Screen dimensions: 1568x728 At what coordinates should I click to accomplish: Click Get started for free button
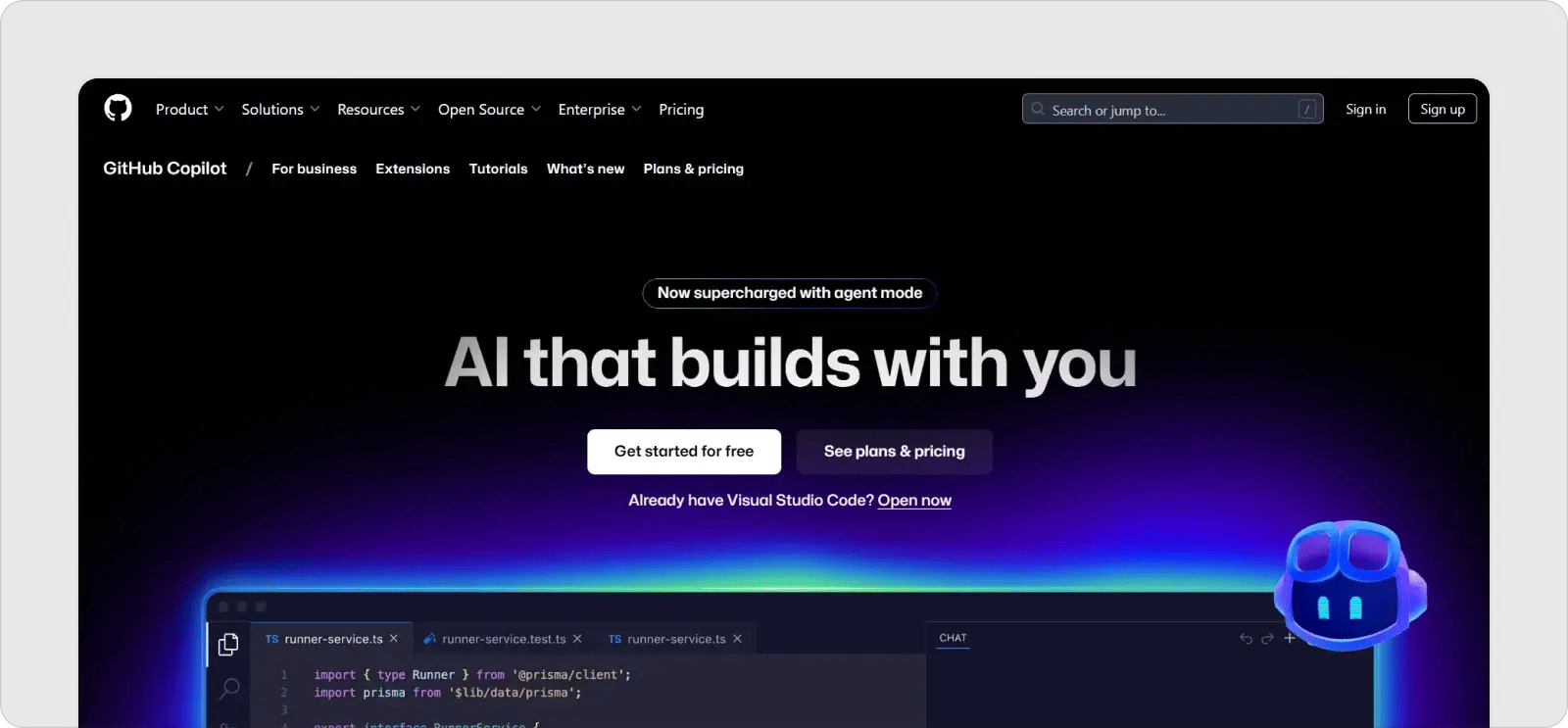tap(684, 452)
